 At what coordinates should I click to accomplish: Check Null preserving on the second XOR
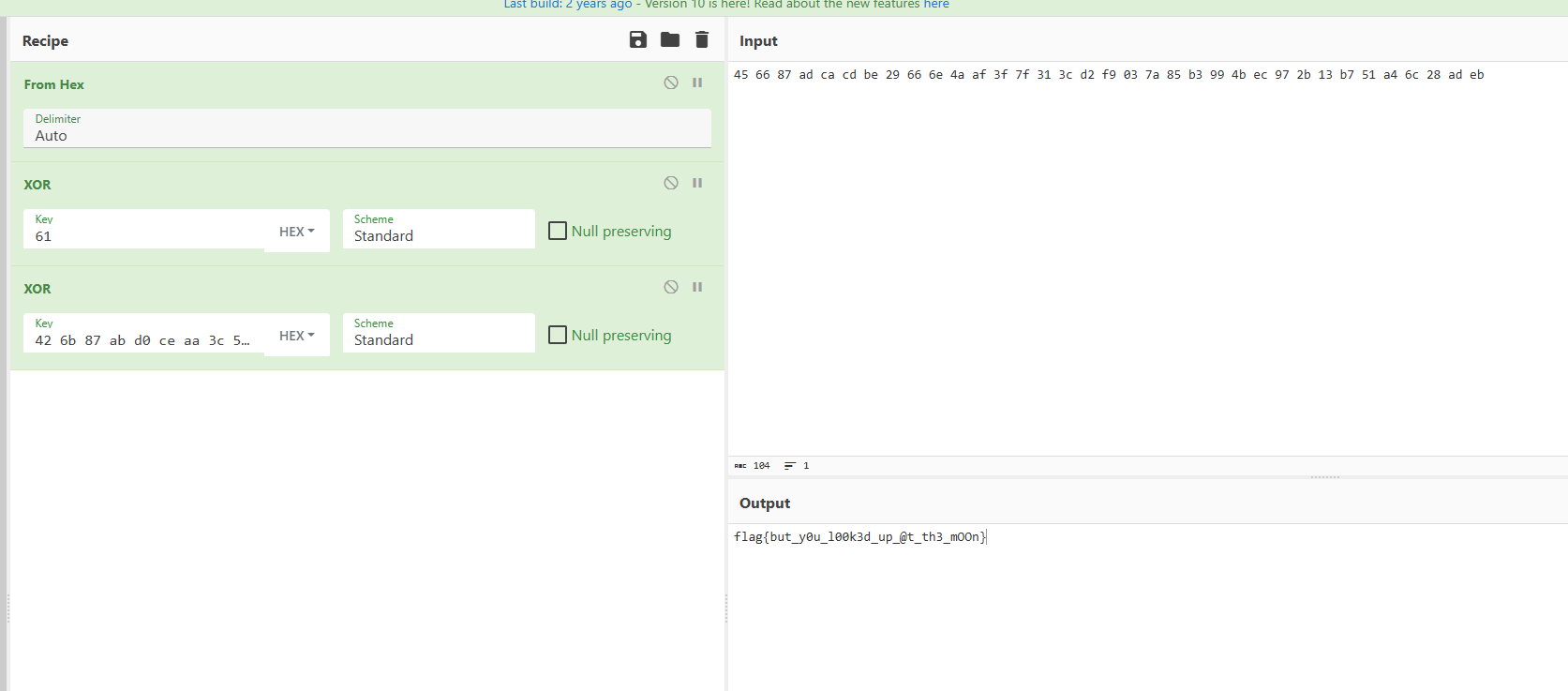(558, 335)
